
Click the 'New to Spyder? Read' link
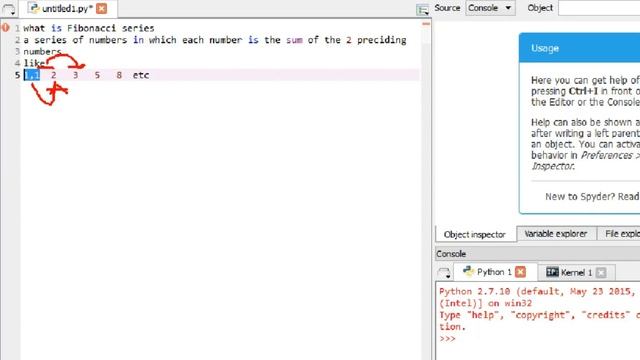pos(592,197)
